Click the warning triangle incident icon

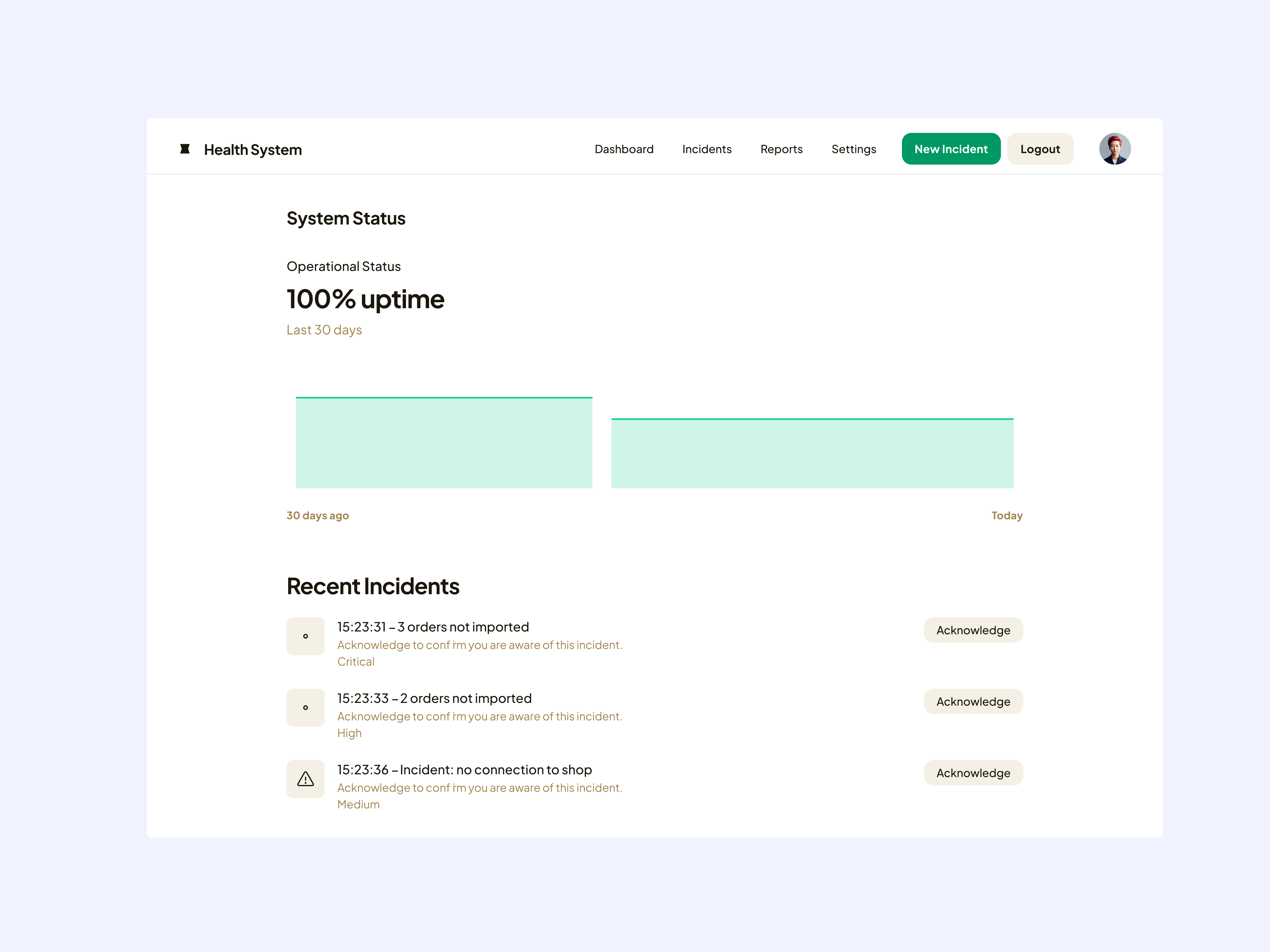point(305,779)
